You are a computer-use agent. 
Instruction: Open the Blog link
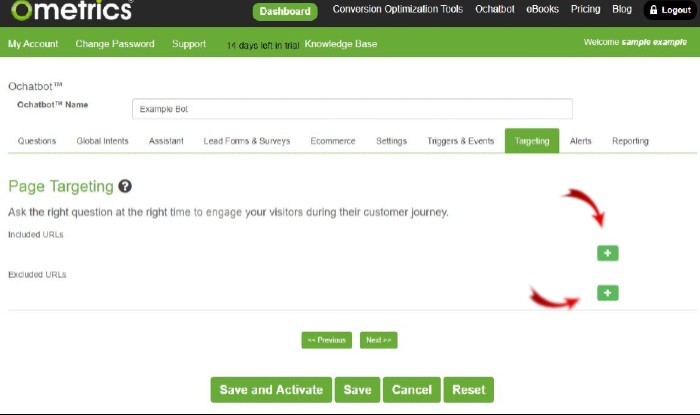(x=622, y=9)
